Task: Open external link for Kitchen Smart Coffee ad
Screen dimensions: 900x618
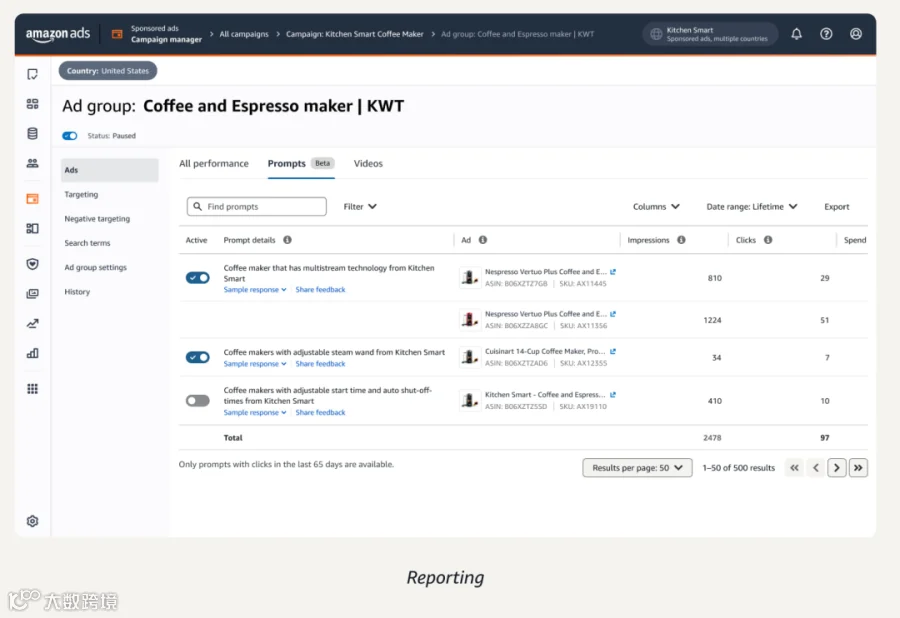Action: 613,395
